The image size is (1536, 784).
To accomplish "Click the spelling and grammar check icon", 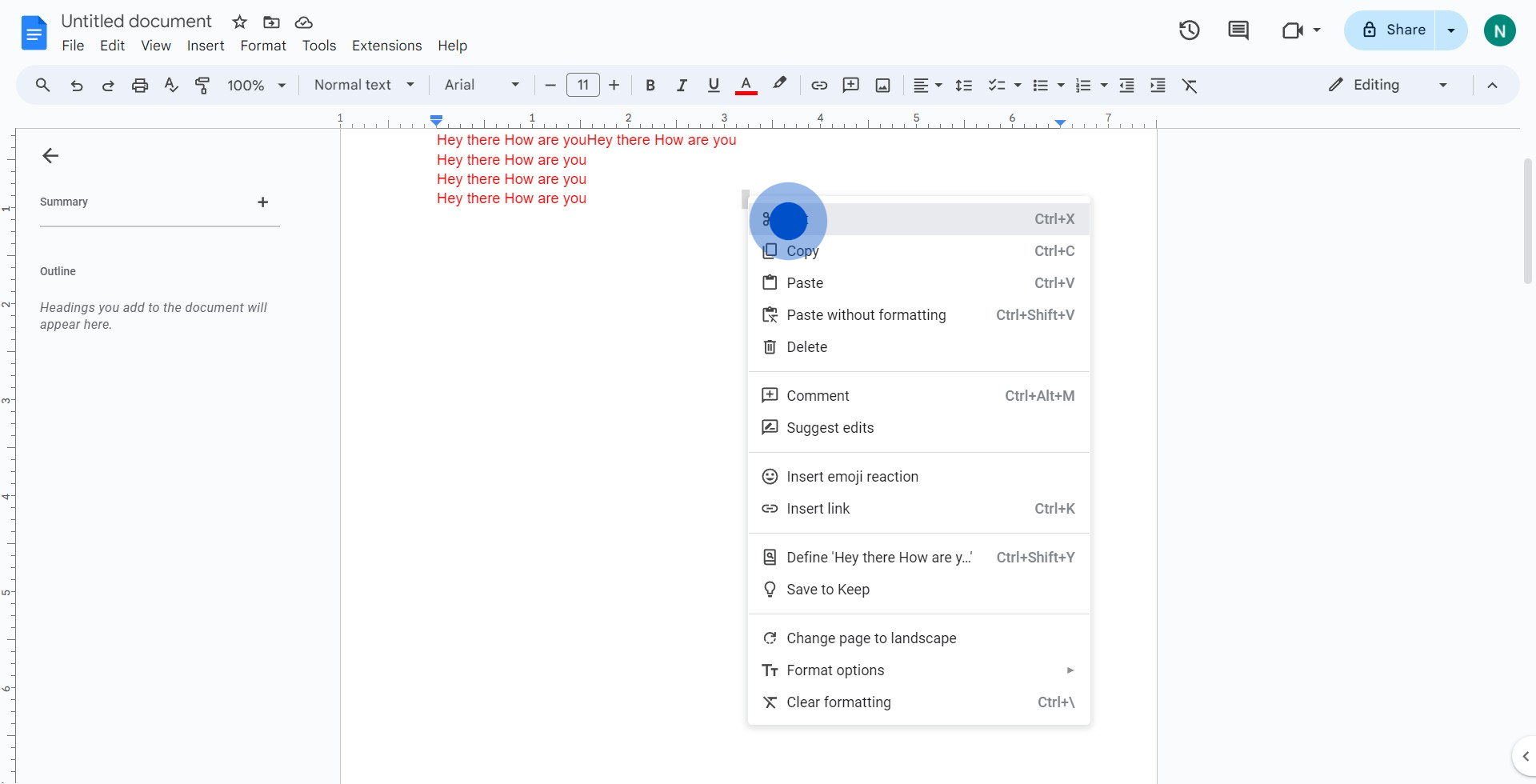I will (x=171, y=85).
